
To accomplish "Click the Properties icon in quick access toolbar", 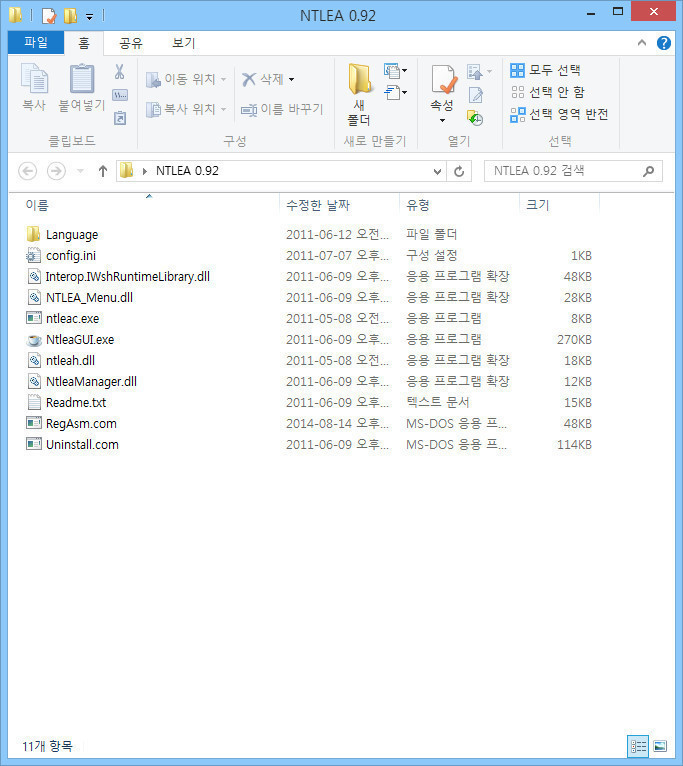I will [49, 16].
